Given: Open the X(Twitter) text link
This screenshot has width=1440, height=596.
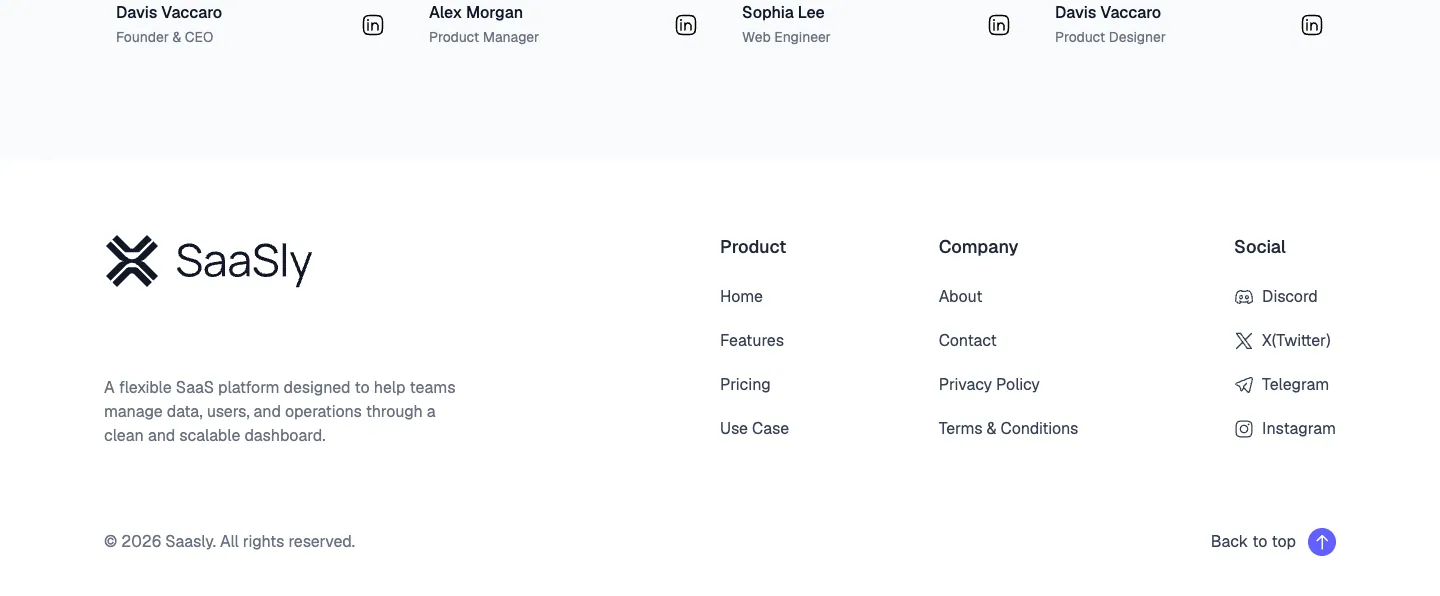Looking at the screenshot, I should 1296,341.
